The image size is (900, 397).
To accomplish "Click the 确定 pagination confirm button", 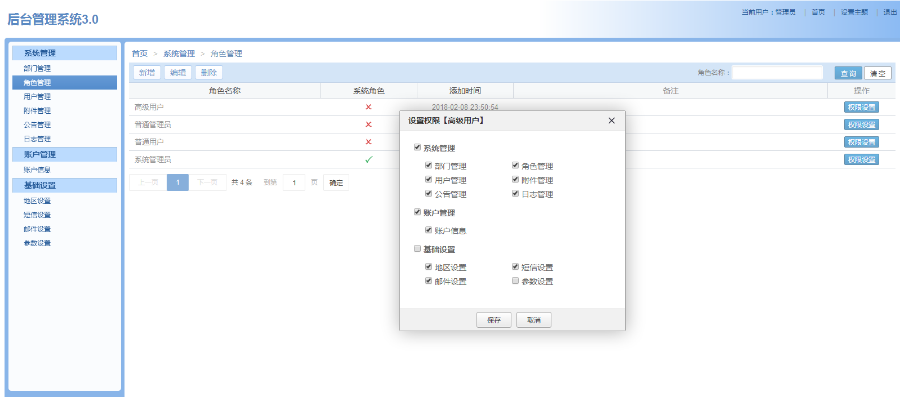I will point(336,182).
